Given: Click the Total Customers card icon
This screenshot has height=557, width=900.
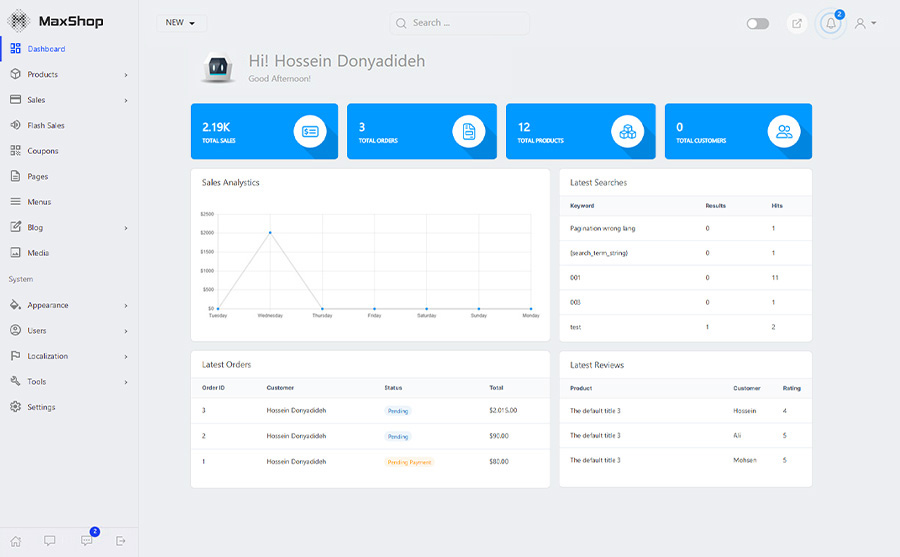Looking at the screenshot, I should [783, 131].
